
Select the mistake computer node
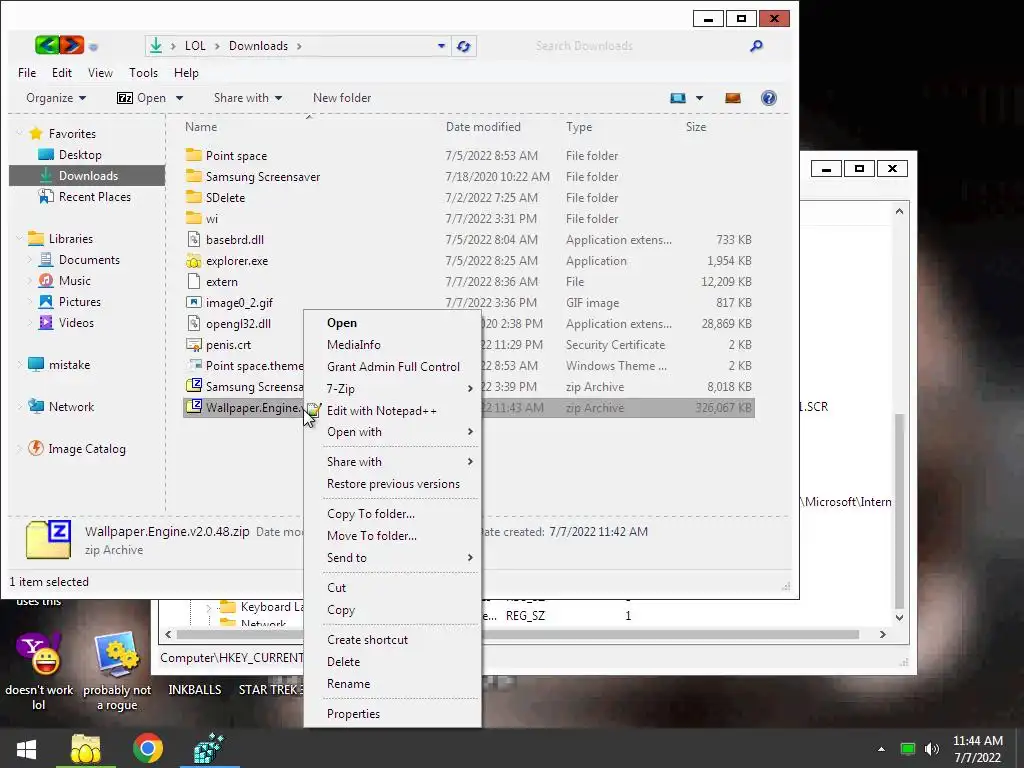[x=69, y=365]
